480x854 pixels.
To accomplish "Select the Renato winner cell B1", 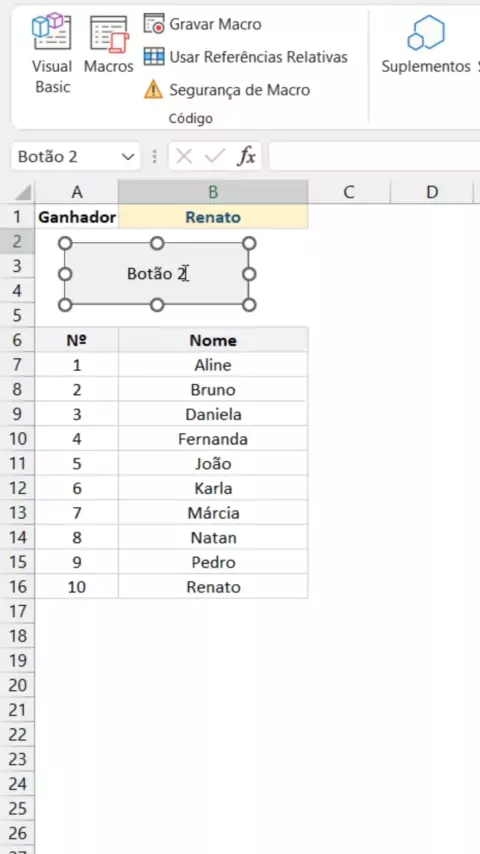I will 213,217.
